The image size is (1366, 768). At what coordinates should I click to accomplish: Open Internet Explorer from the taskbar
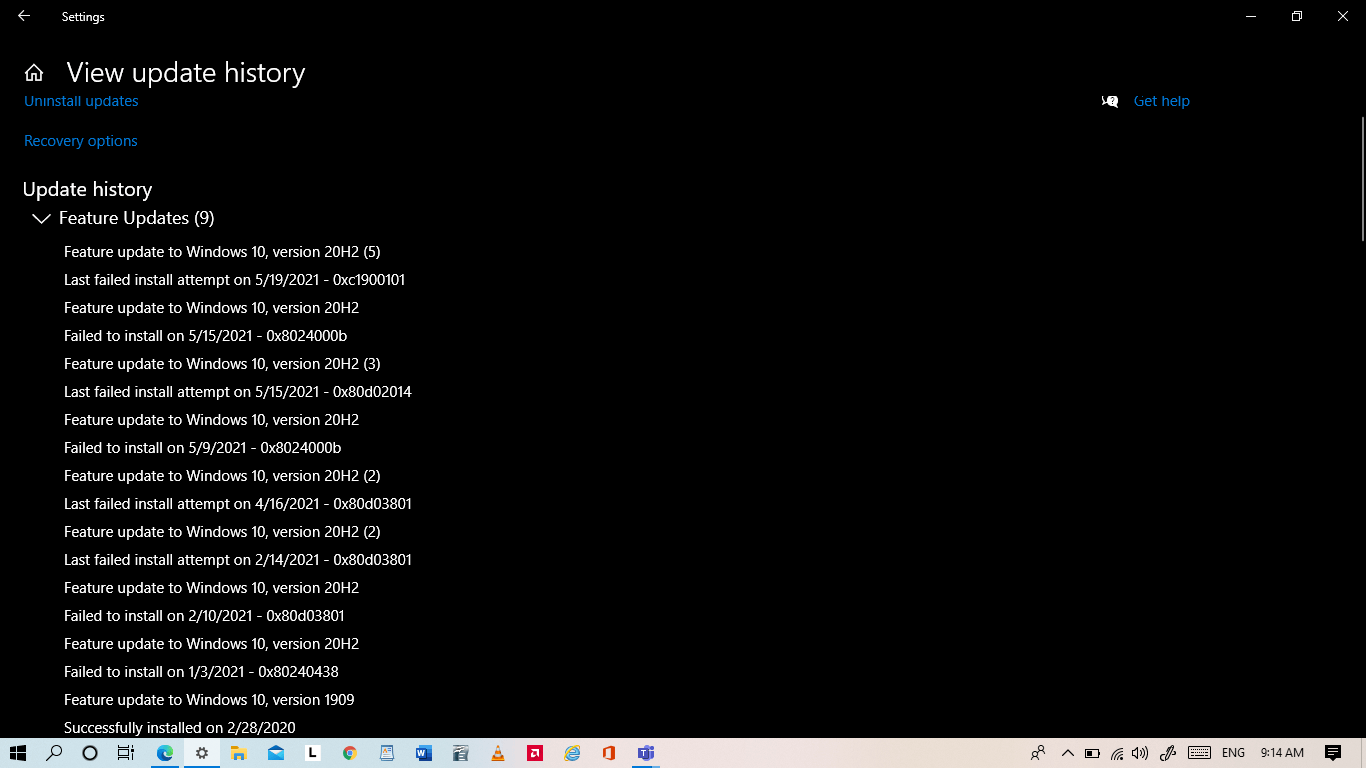point(572,753)
